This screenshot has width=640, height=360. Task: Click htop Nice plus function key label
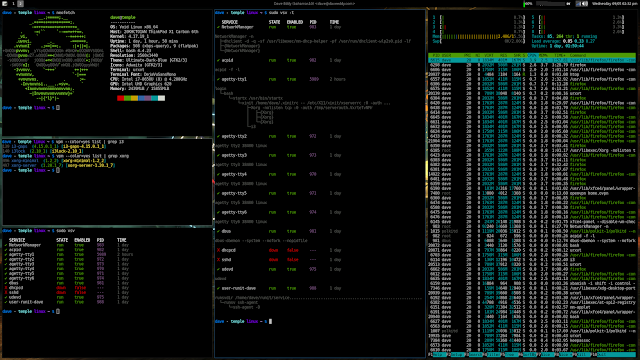(566, 355)
